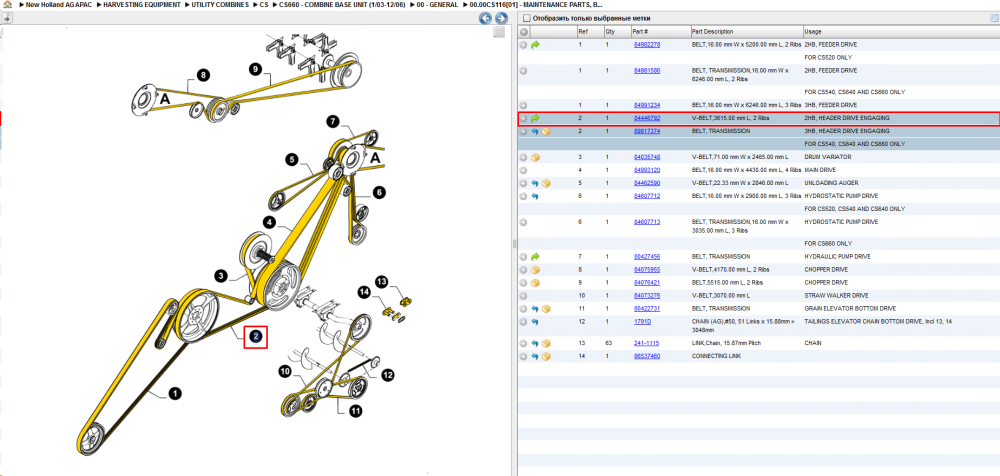The width and height of the screenshot is (1000, 476).
Task: Select callout 8 on the belt diagram
Action: coord(203,75)
